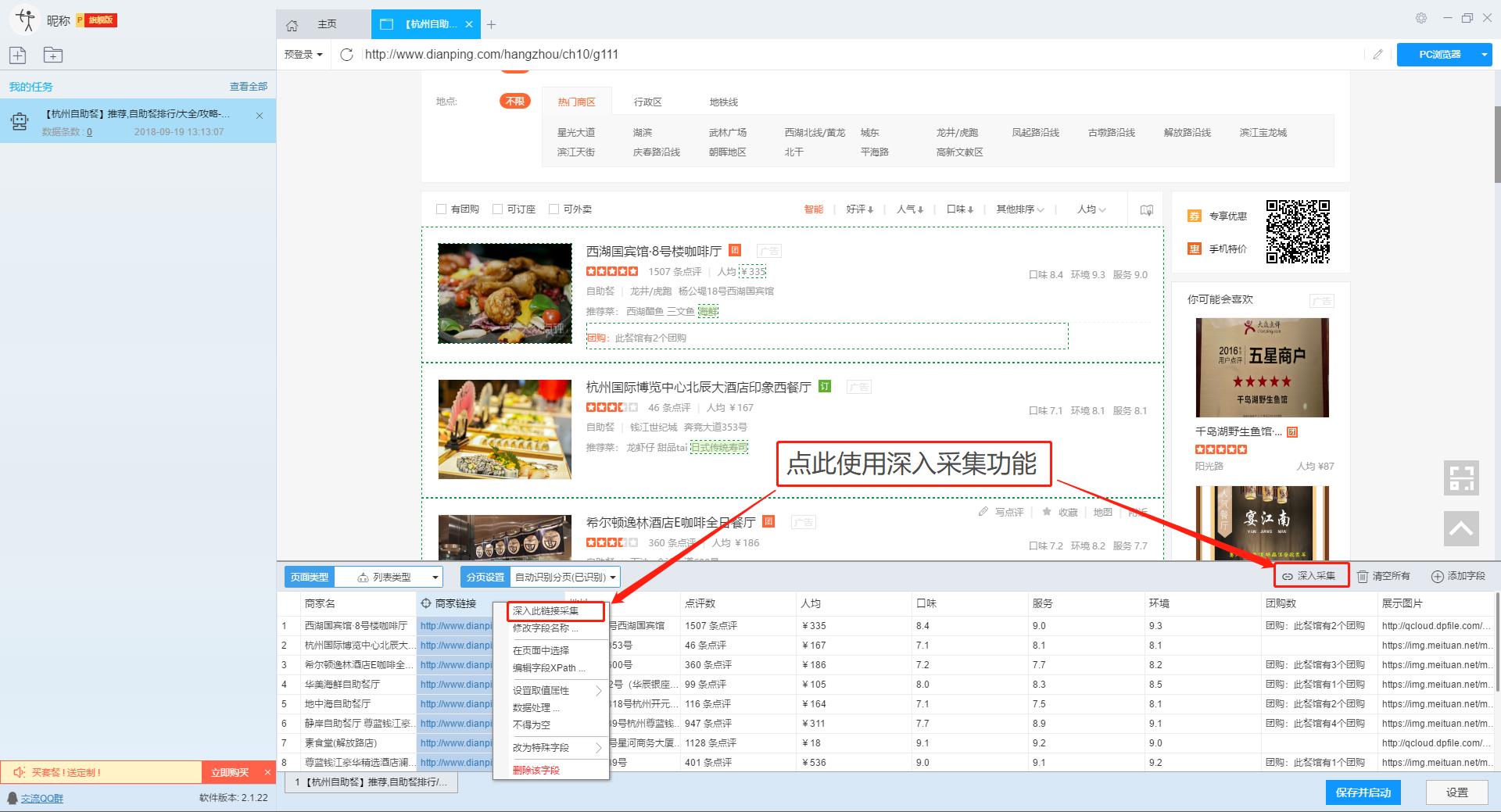Click the 设置 button
The image size is (1501, 812).
point(1456,792)
